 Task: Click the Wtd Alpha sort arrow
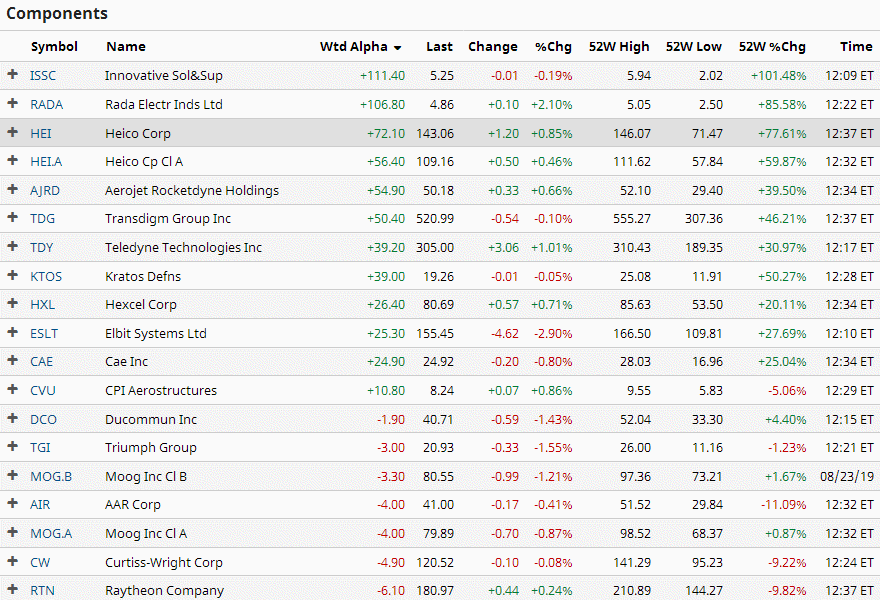[397, 48]
